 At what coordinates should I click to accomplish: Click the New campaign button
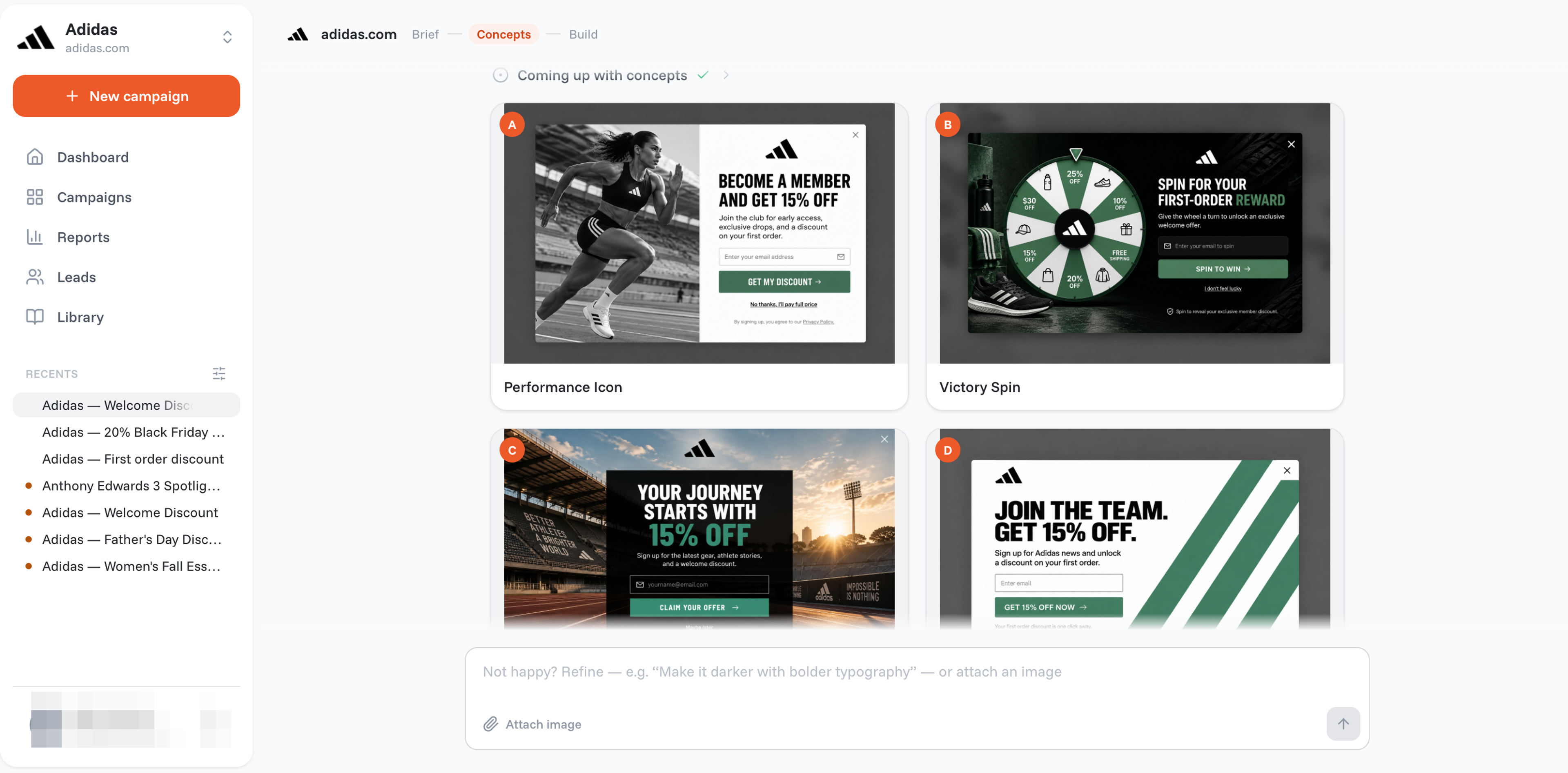pyautogui.click(x=127, y=96)
